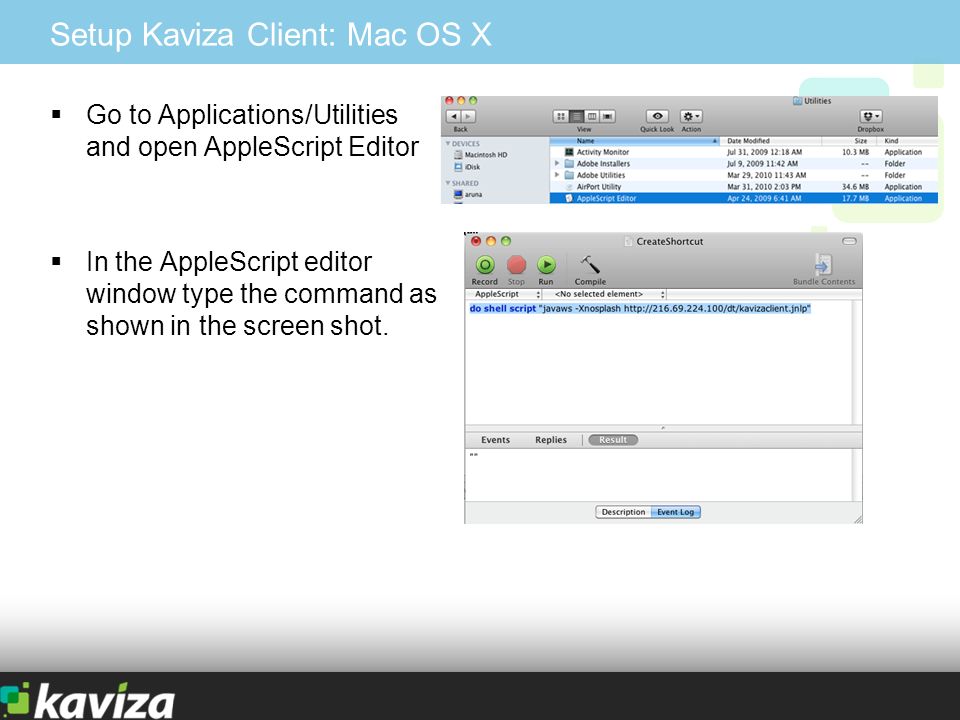Click the CreateShortcut window resize grip

pos(858,519)
